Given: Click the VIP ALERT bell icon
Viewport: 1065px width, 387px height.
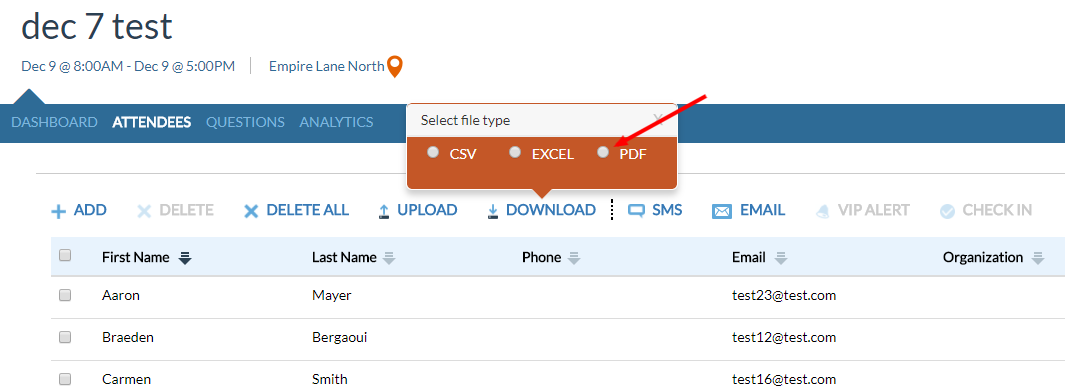Looking at the screenshot, I should tap(823, 211).
